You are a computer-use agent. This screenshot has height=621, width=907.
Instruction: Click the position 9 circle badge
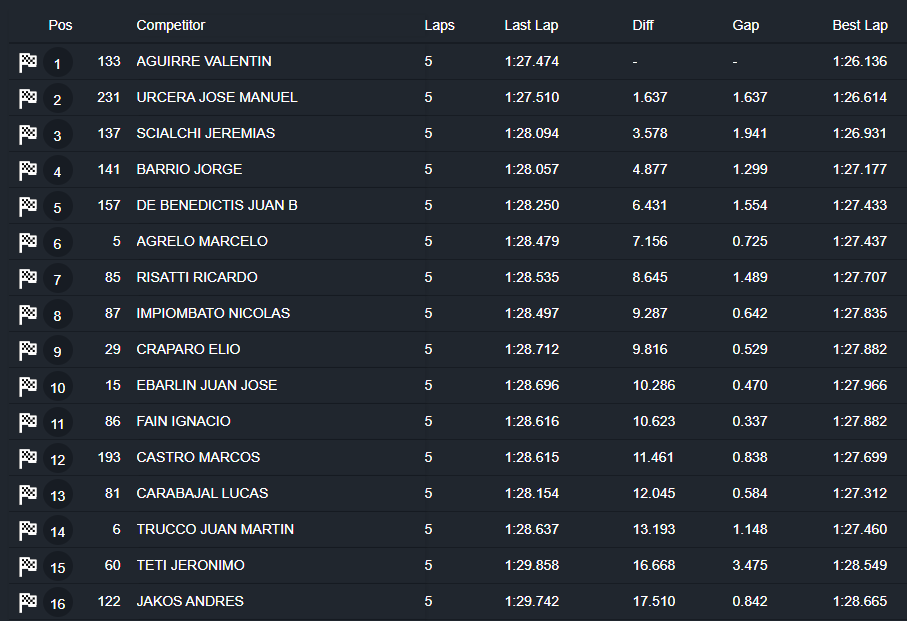tap(58, 351)
